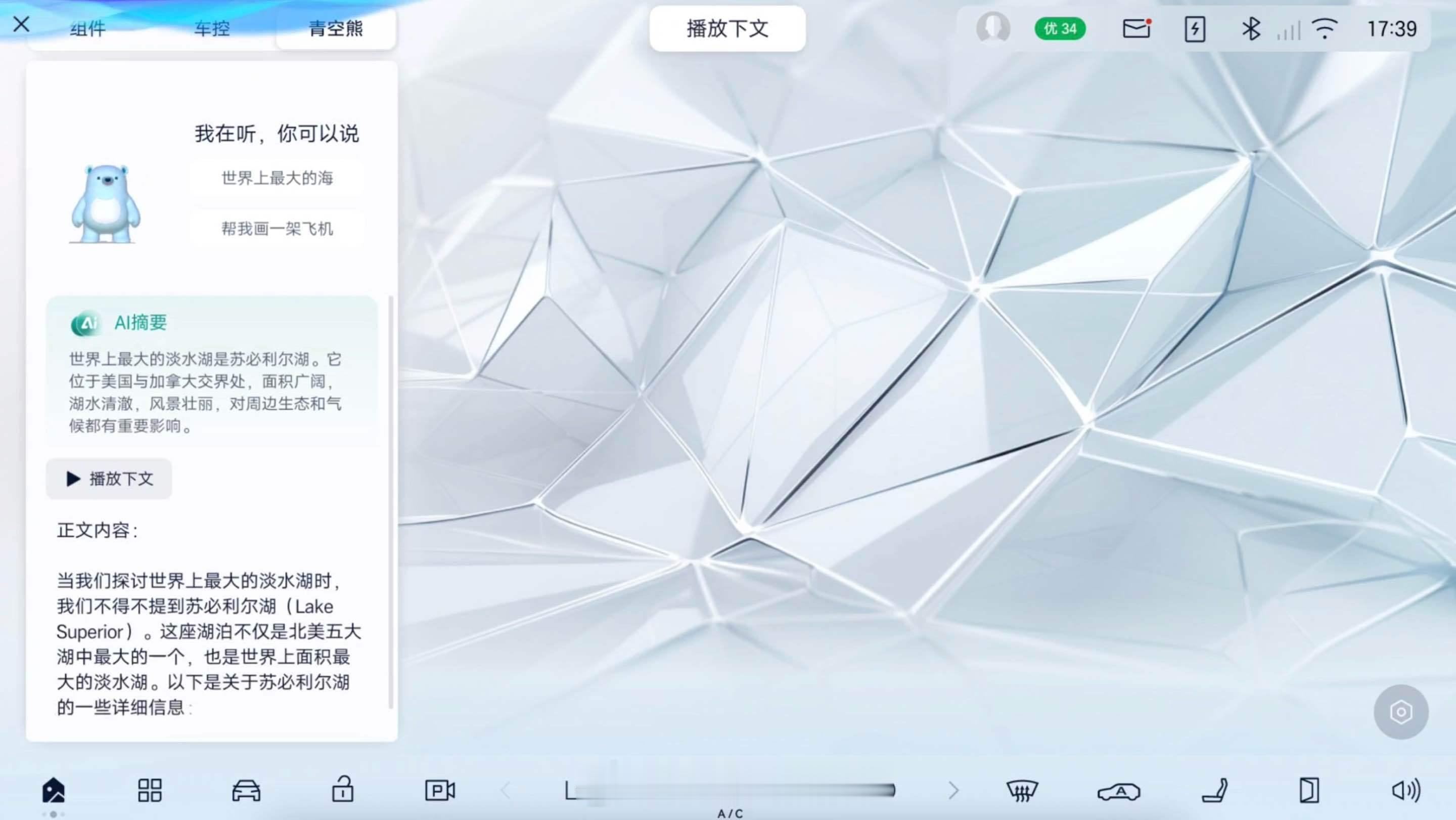The width and height of the screenshot is (1456, 820).
Task: Open the mail message icon
Action: (x=1136, y=28)
